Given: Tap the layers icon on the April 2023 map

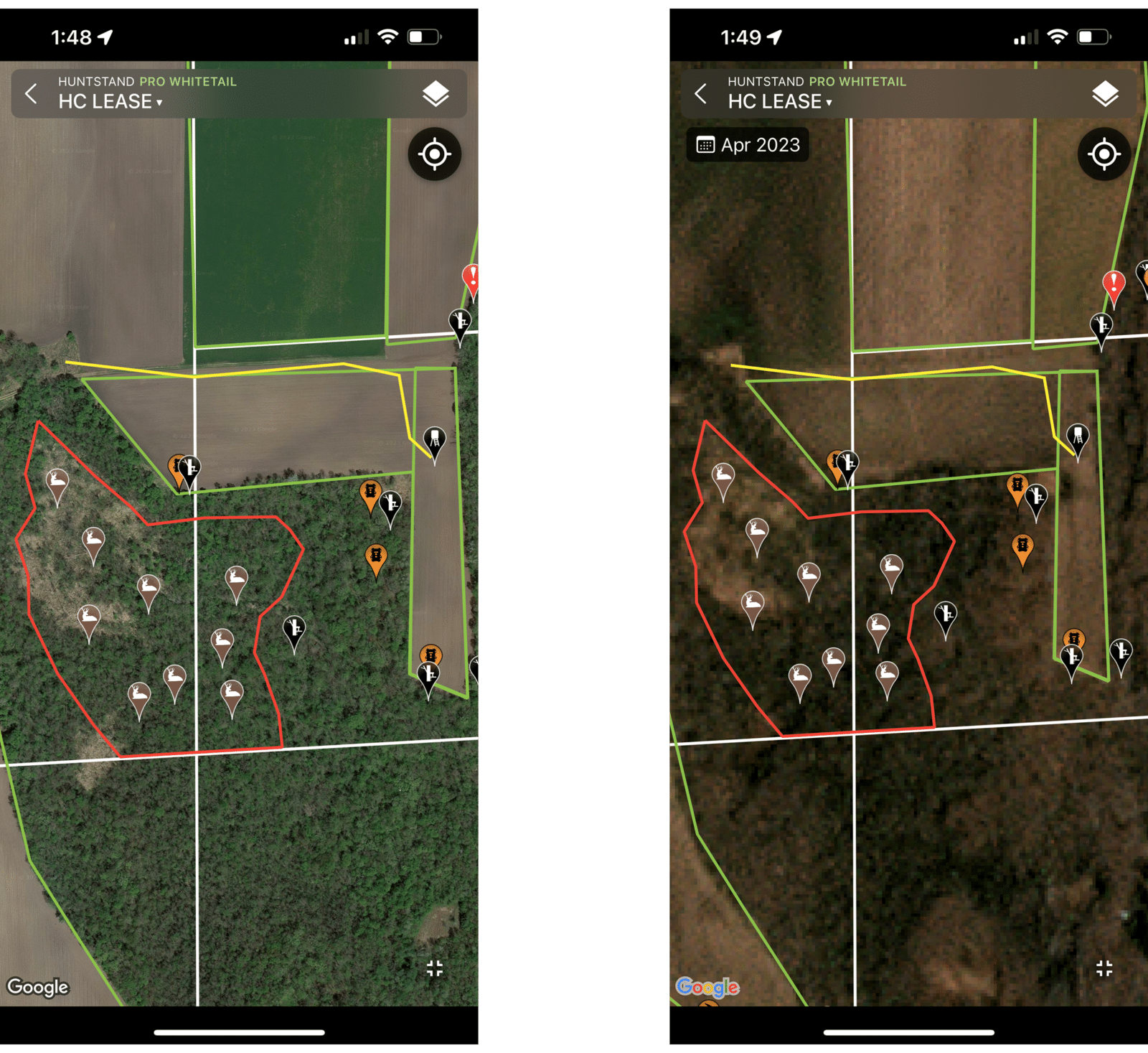Looking at the screenshot, I should coord(1105,93).
